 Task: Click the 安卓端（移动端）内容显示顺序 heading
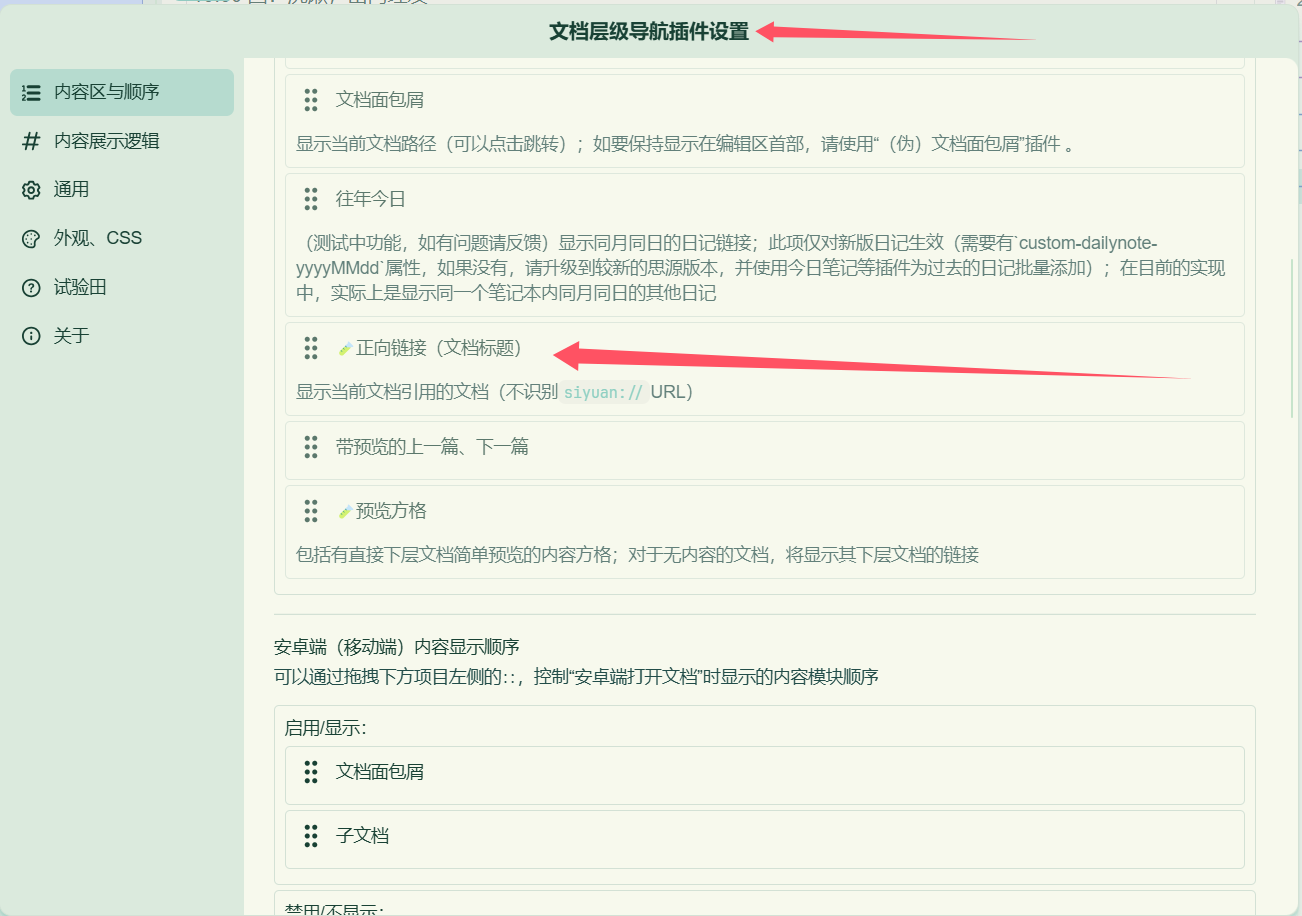coord(397,646)
